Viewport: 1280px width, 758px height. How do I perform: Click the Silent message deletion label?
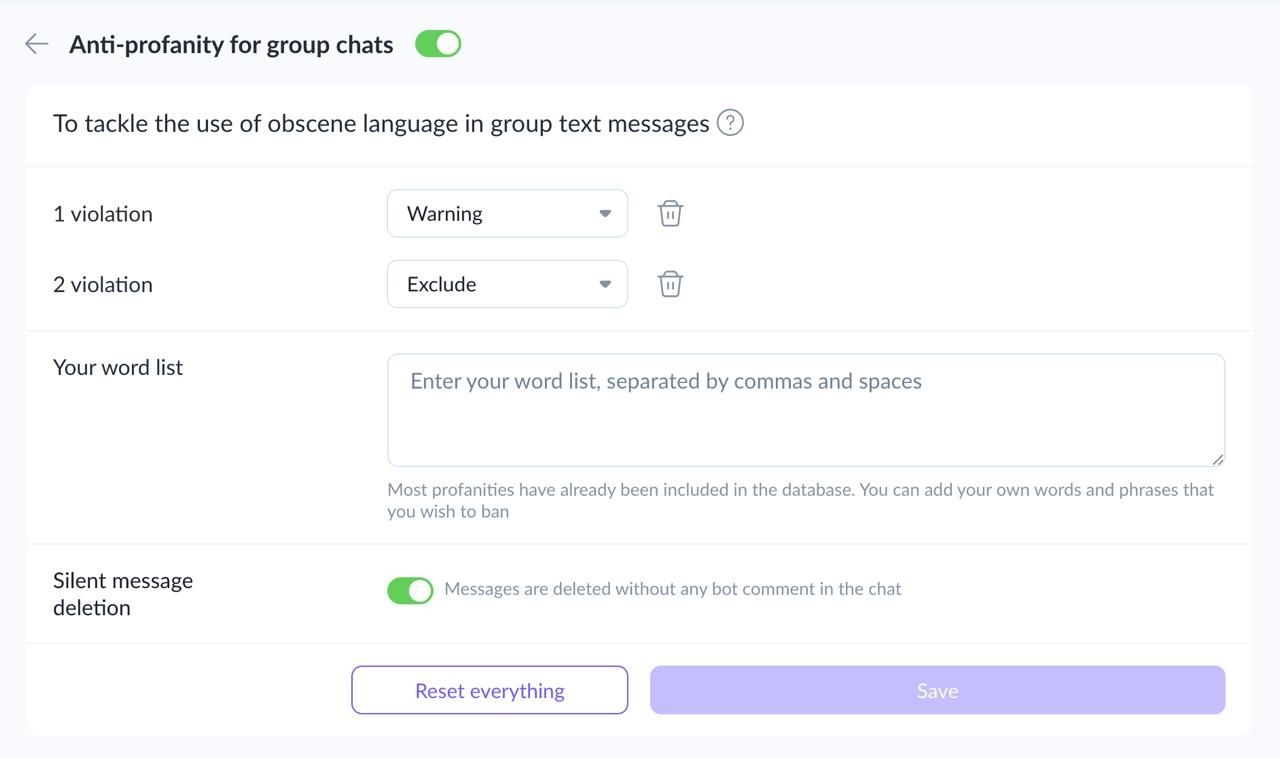pyautogui.click(x=123, y=594)
